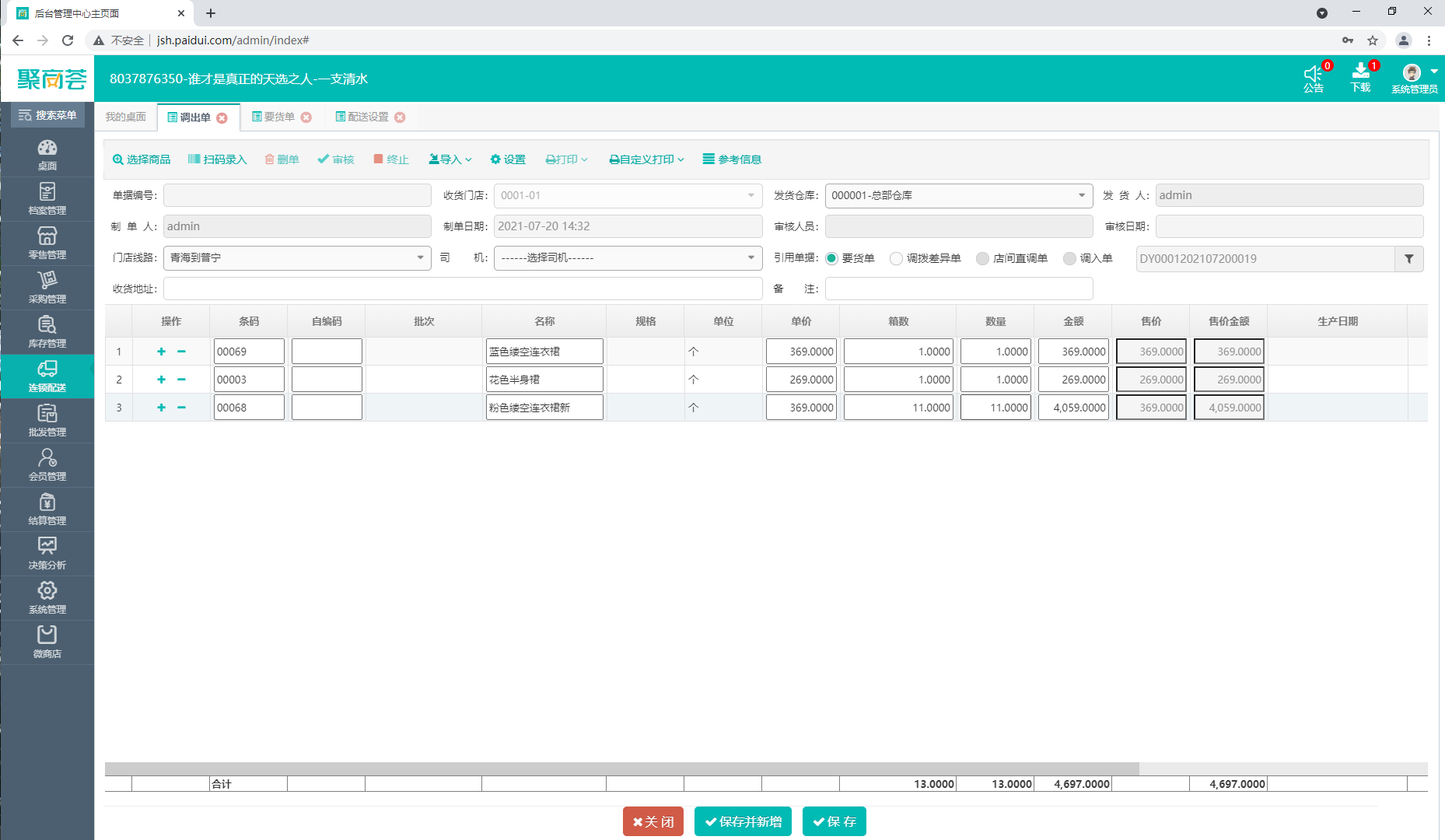Close the 调出单 tab with its X
Image resolution: width=1445 pixels, height=840 pixels.
[222, 118]
